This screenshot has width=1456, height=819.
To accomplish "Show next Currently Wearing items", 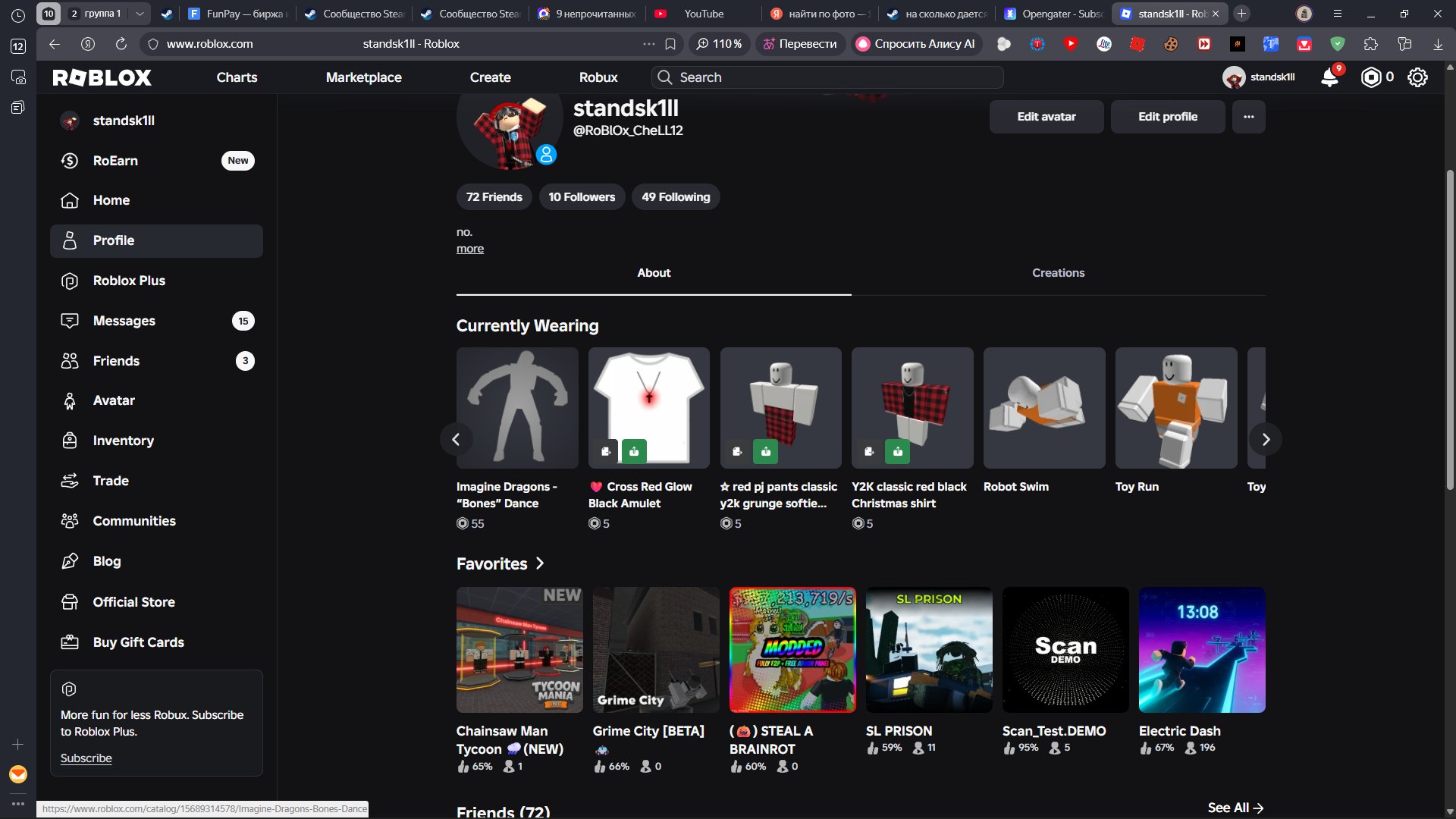I will pyautogui.click(x=1266, y=439).
